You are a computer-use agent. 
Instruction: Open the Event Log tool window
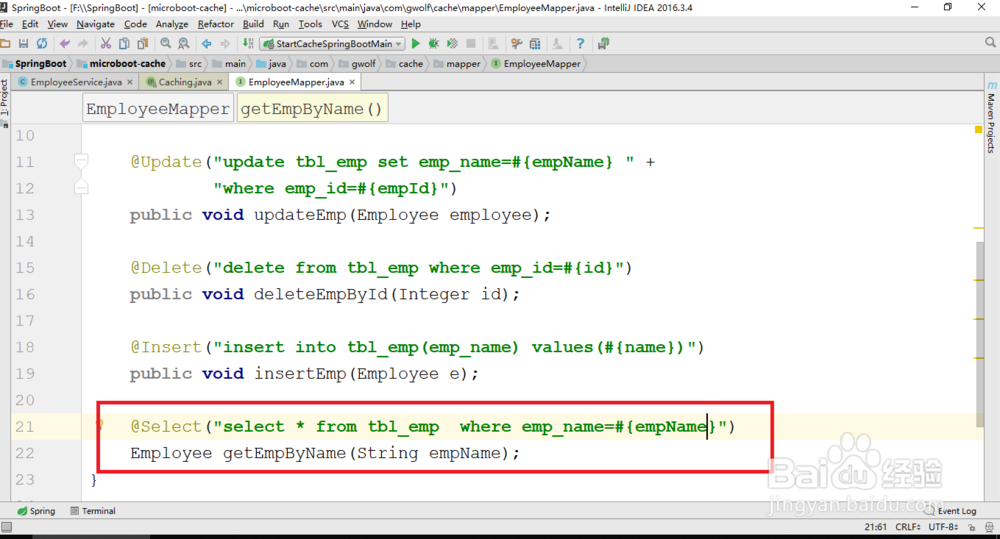(951, 511)
